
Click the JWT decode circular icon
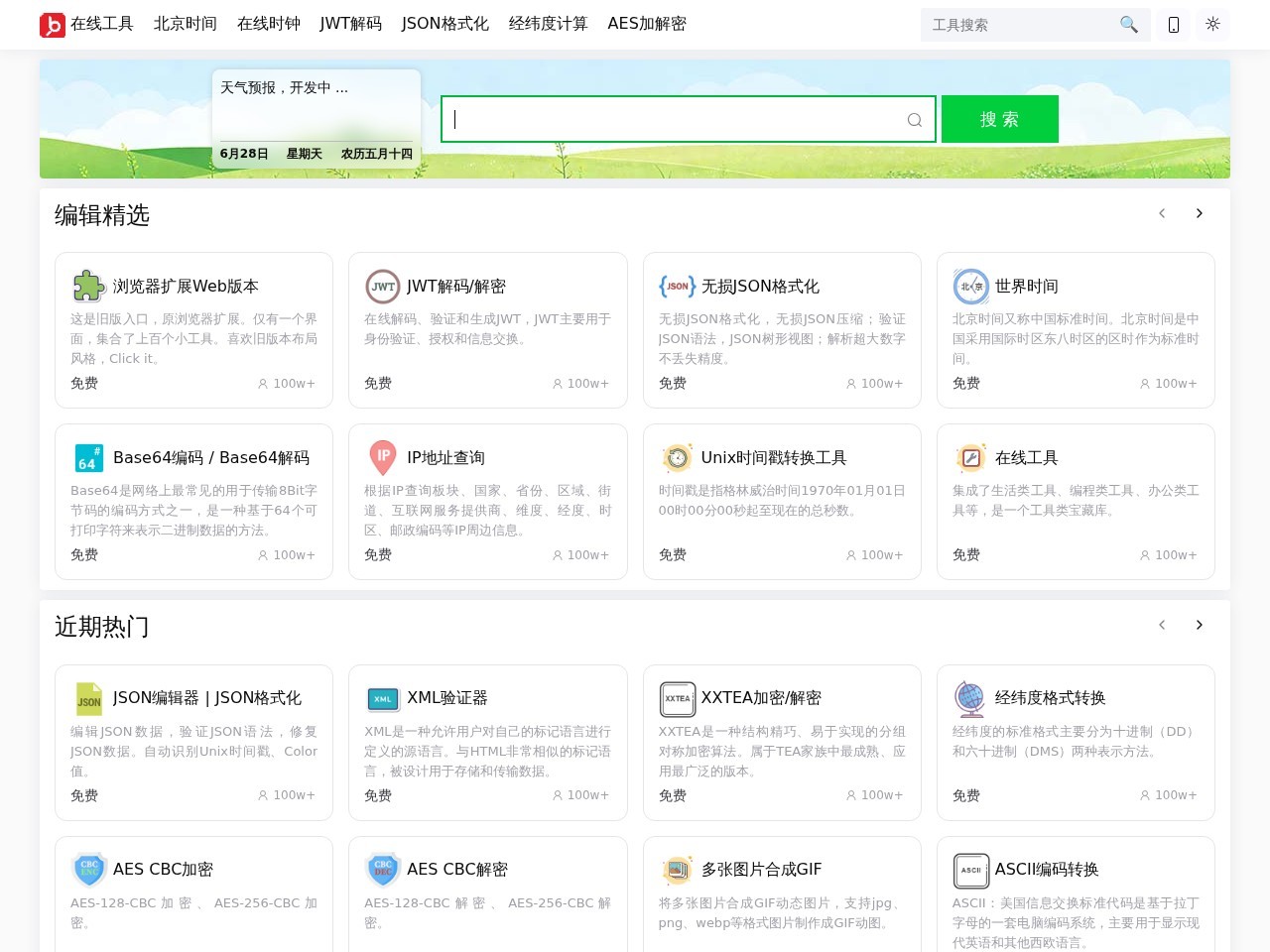pyautogui.click(x=383, y=286)
